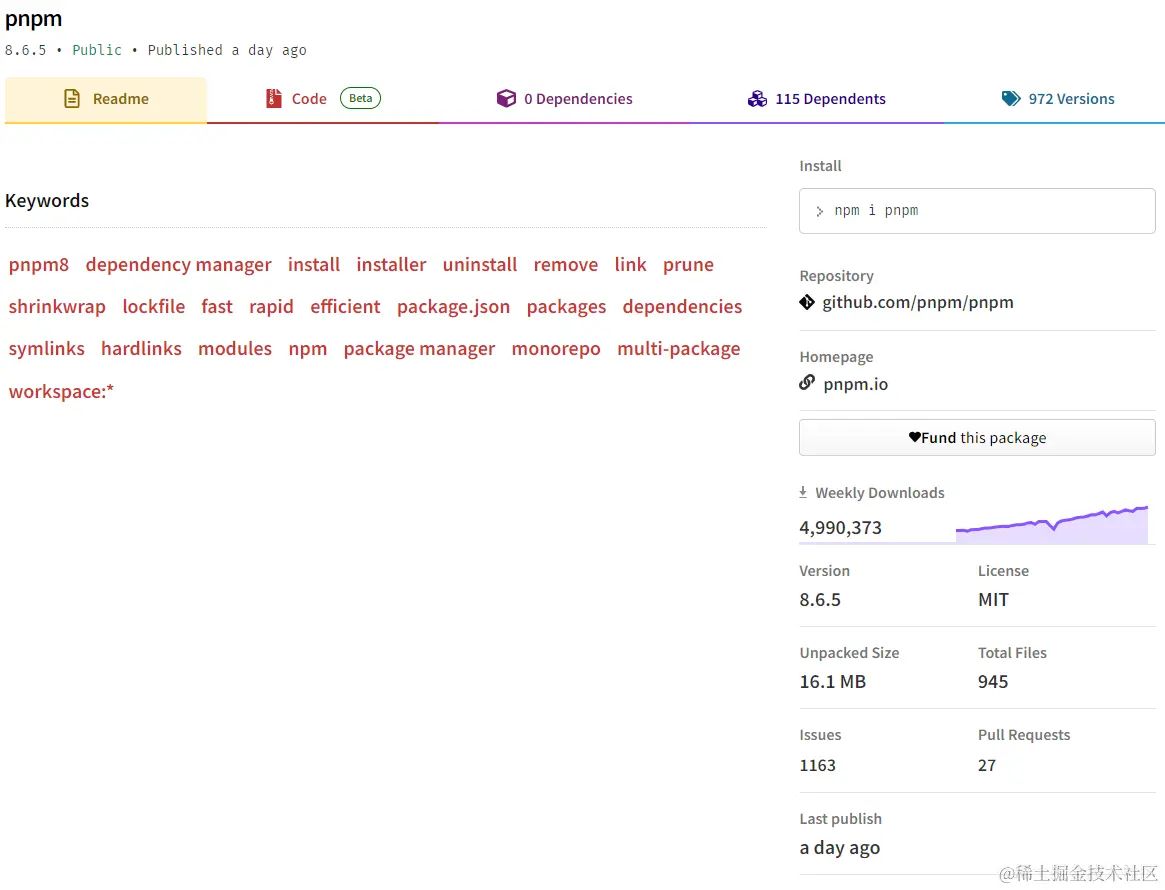Image resolution: width=1165 pixels, height=890 pixels.
Task: Click the Public label in header
Action: tap(97, 50)
